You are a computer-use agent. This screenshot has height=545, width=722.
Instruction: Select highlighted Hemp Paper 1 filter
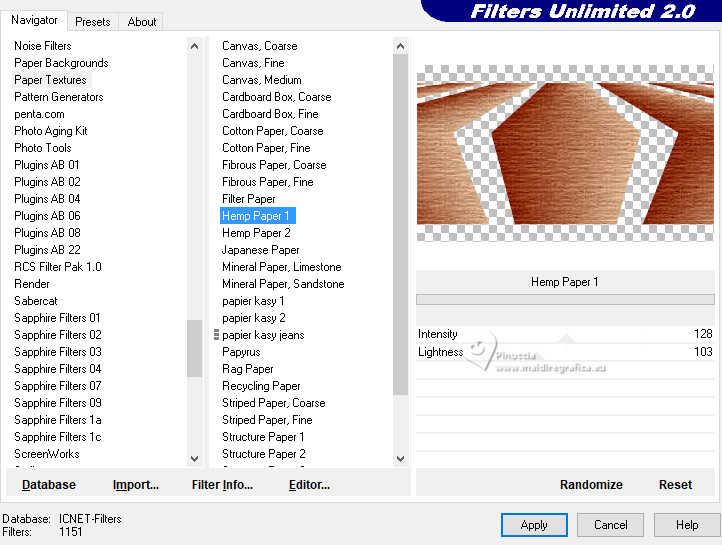(x=256, y=216)
